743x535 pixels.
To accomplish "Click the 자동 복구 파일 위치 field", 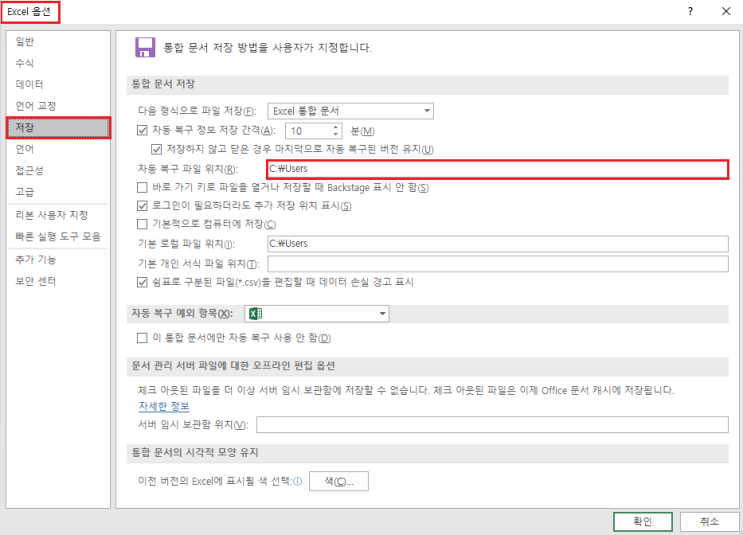I will coord(498,169).
